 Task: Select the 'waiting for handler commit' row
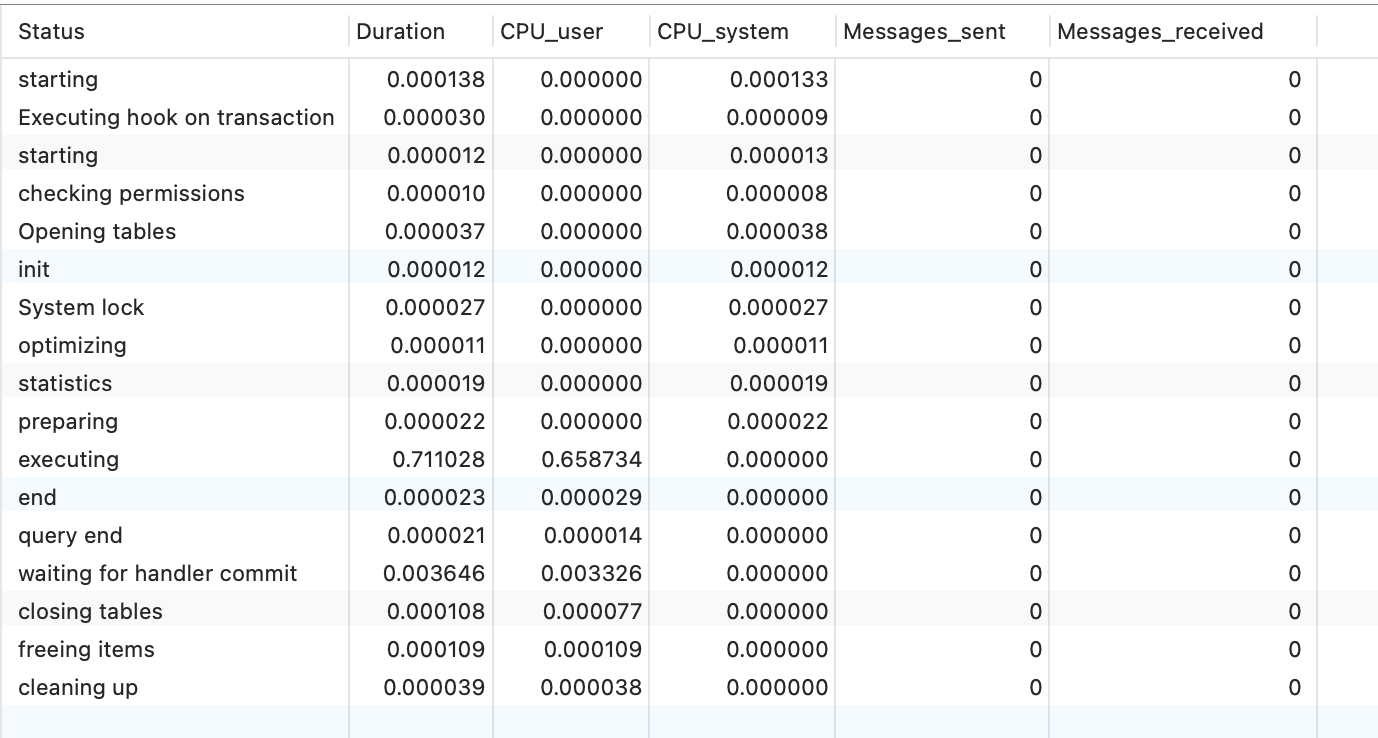click(x=157, y=574)
